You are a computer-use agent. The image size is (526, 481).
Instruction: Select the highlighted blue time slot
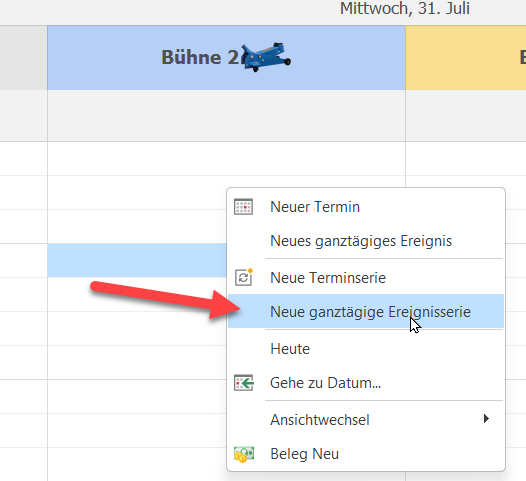coord(137,261)
